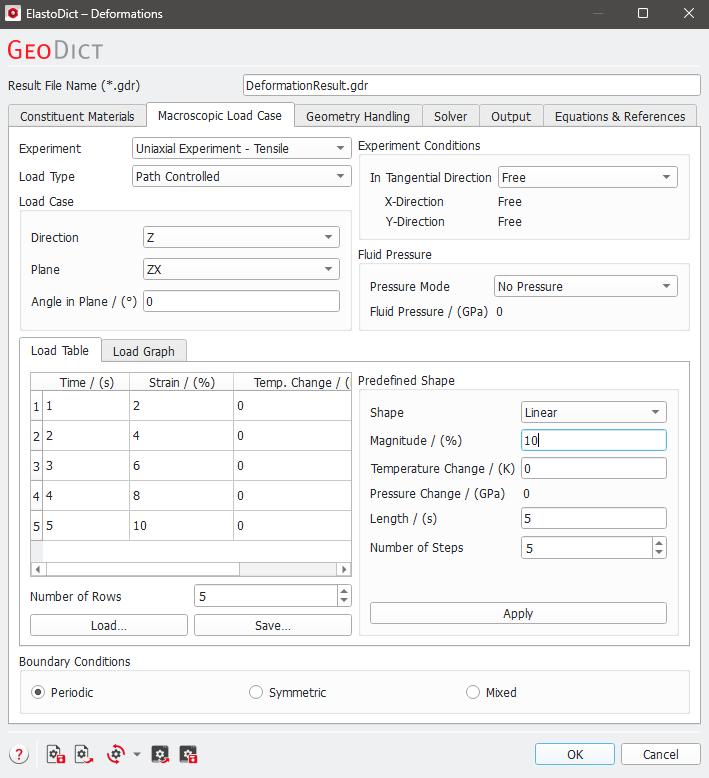This screenshot has width=709, height=778.
Task: Open the Experiment dropdown
Action: pos(242,148)
